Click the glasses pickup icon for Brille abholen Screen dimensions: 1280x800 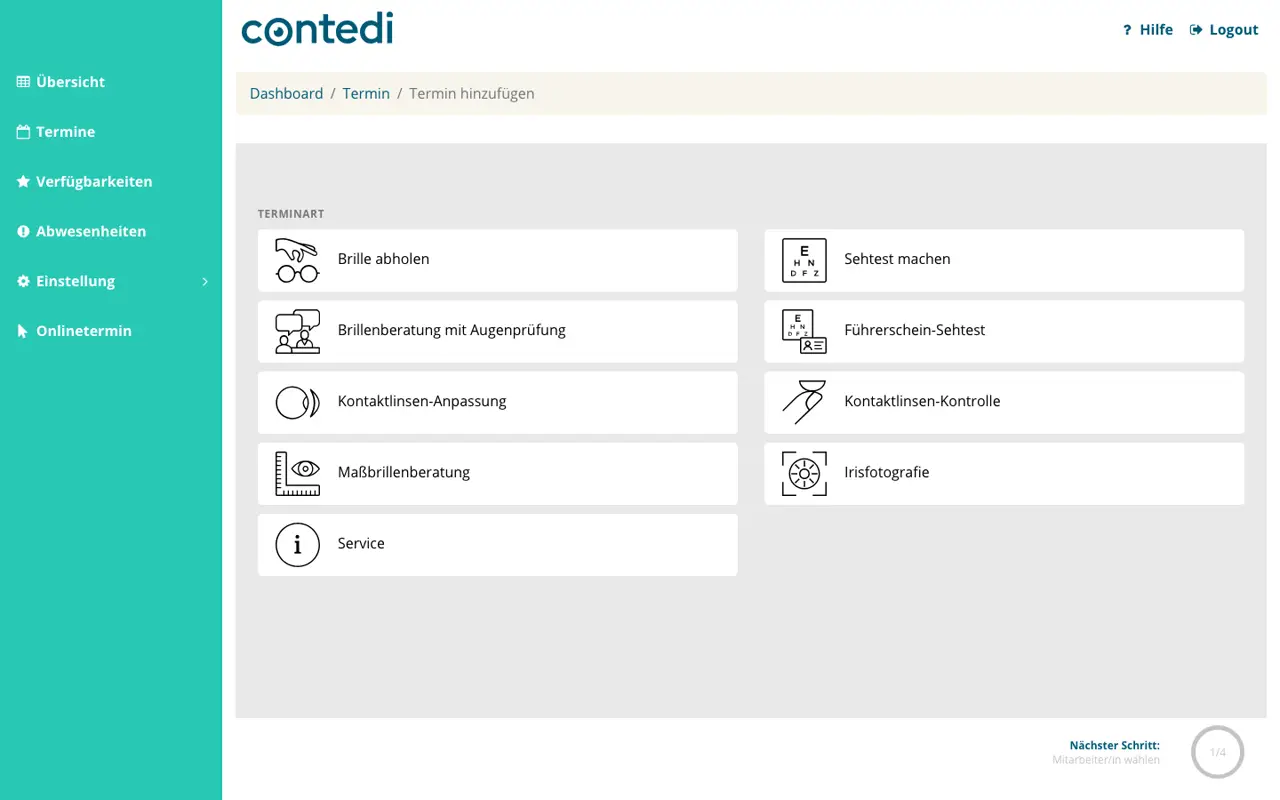297,260
